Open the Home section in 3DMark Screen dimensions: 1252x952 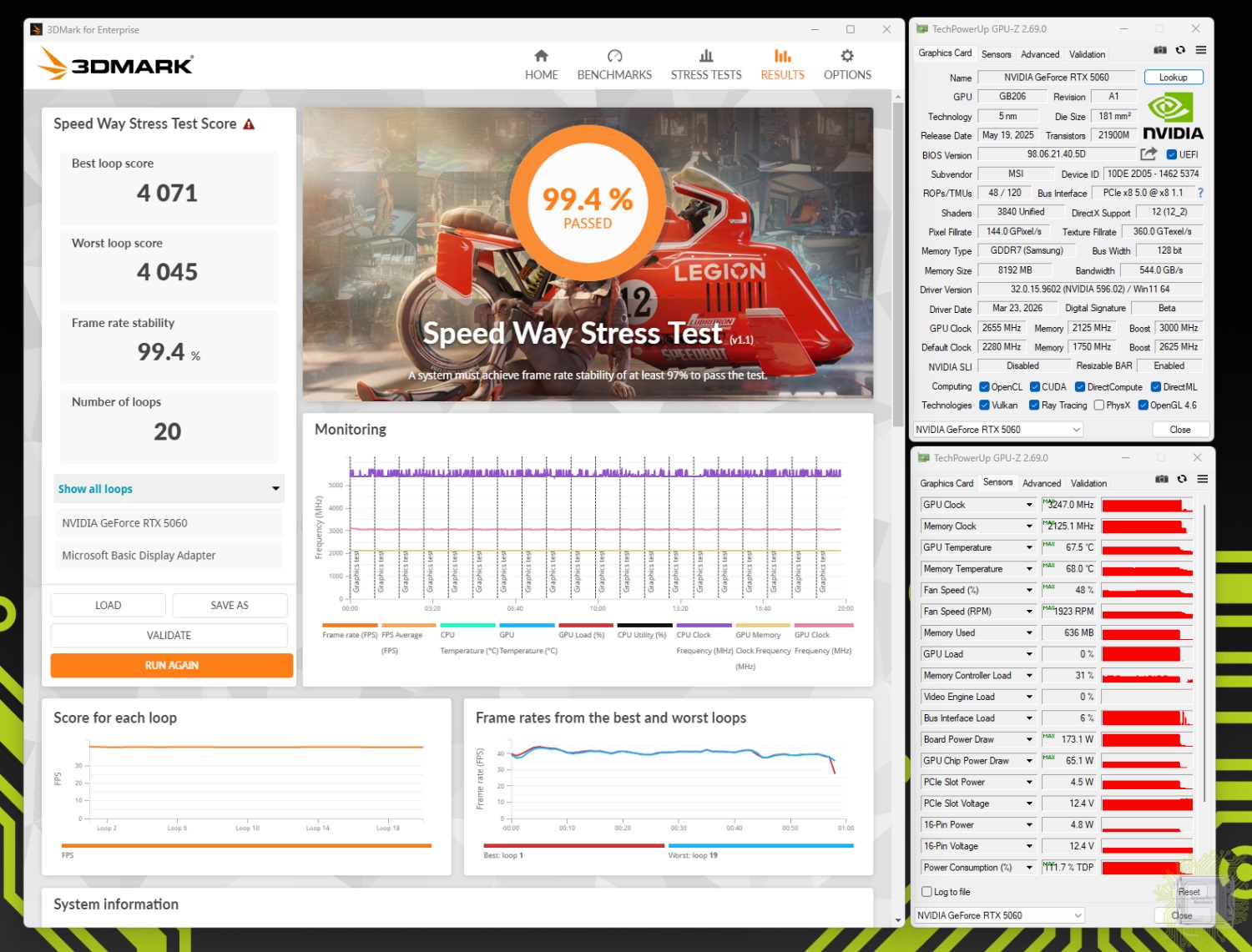click(x=541, y=64)
